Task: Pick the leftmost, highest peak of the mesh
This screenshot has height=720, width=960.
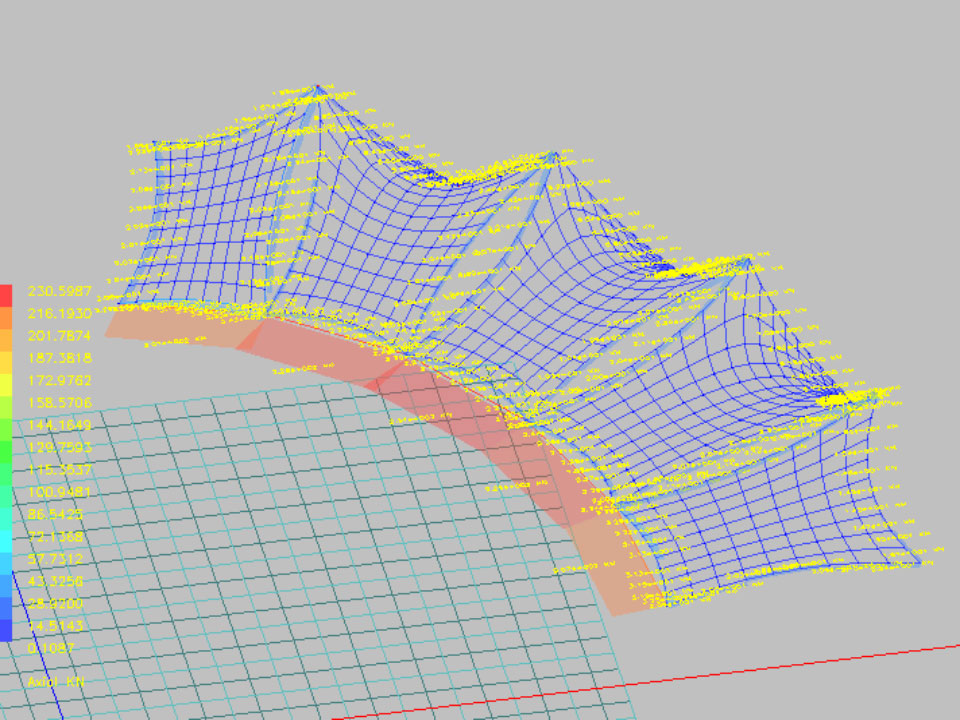Action: click(x=317, y=87)
